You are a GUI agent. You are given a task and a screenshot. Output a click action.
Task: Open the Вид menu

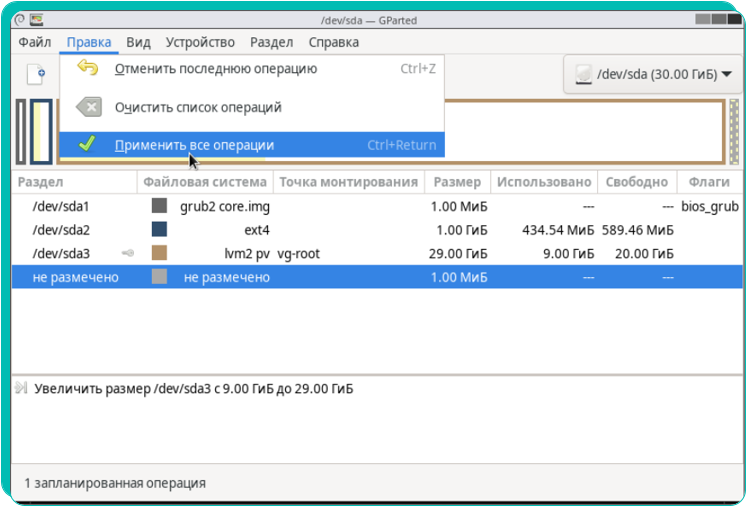[138, 42]
